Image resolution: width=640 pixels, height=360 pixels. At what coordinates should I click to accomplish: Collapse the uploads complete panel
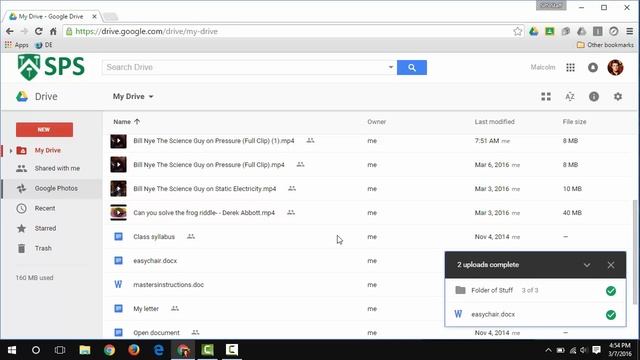(x=587, y=265)
